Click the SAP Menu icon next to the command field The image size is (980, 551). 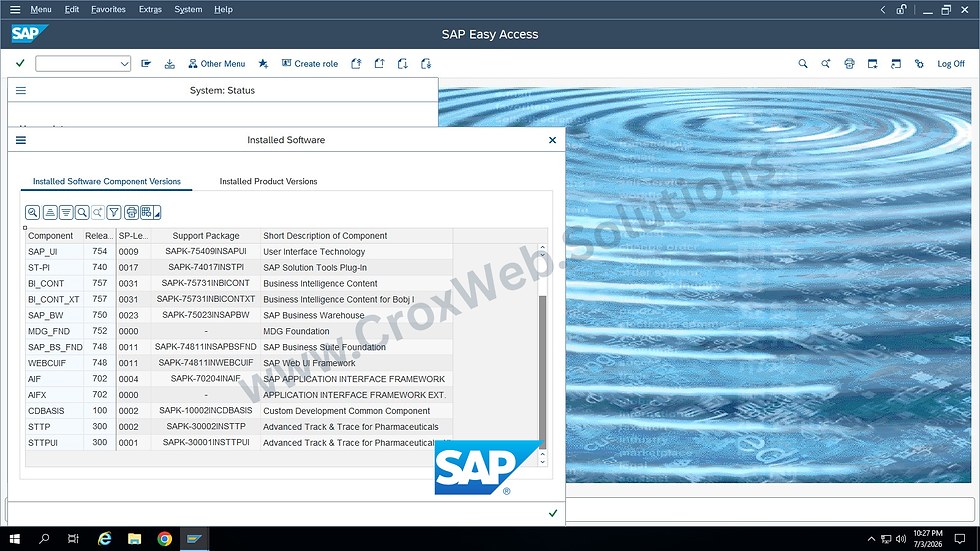146,64
